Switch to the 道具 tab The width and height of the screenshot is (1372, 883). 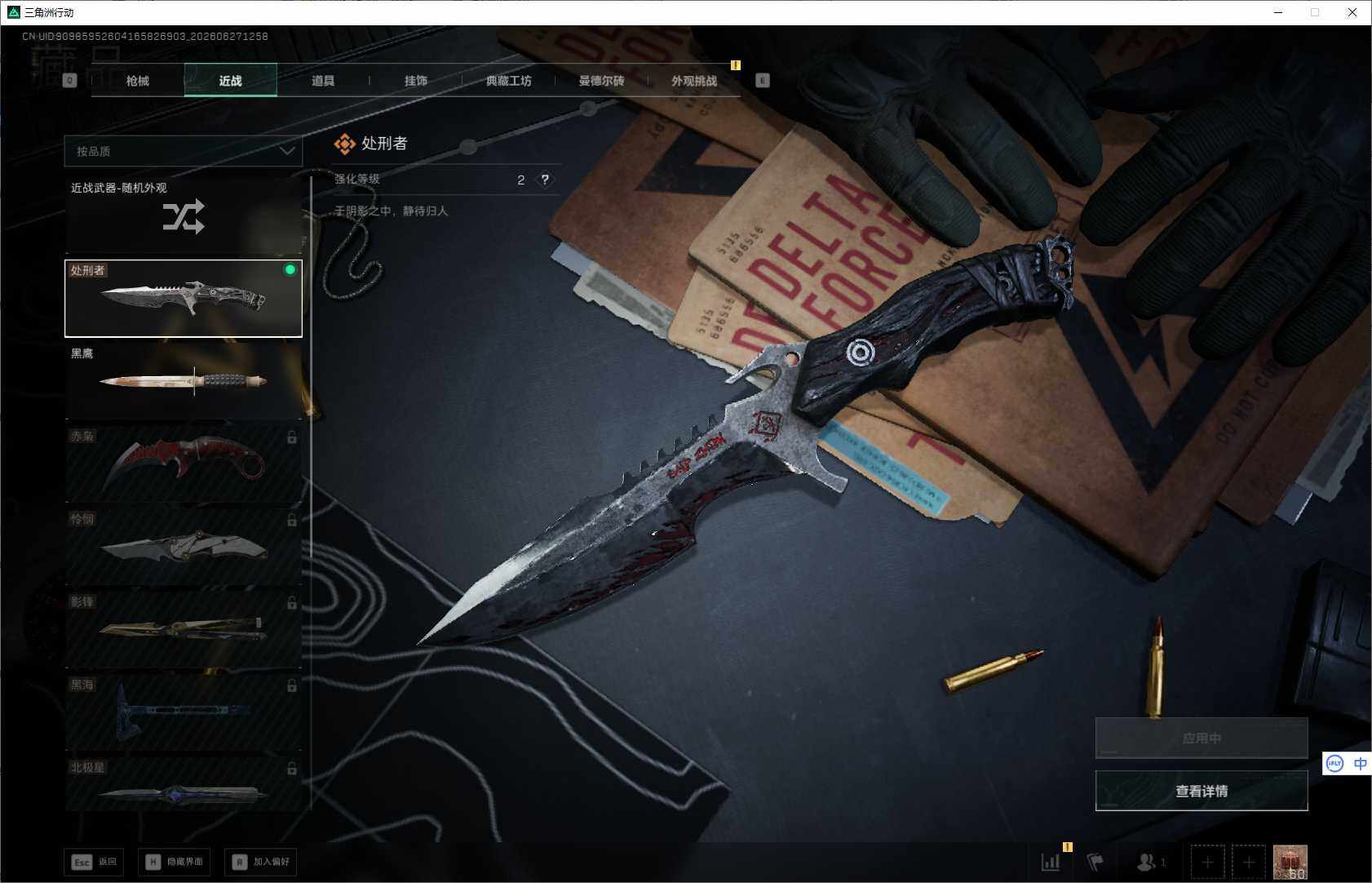[x=323, y=81]
